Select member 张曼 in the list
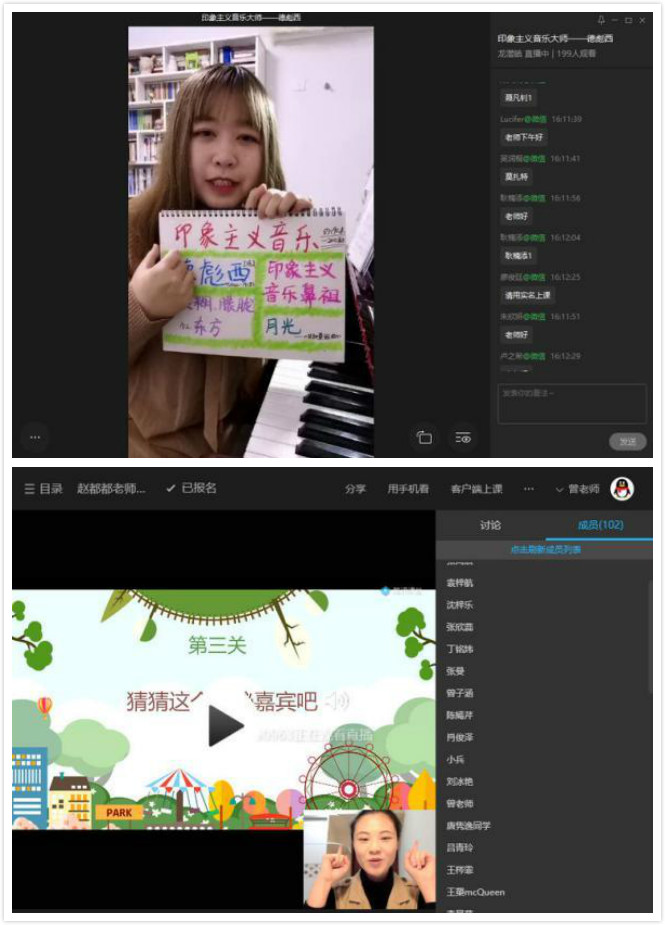 (x=455, y=671)
